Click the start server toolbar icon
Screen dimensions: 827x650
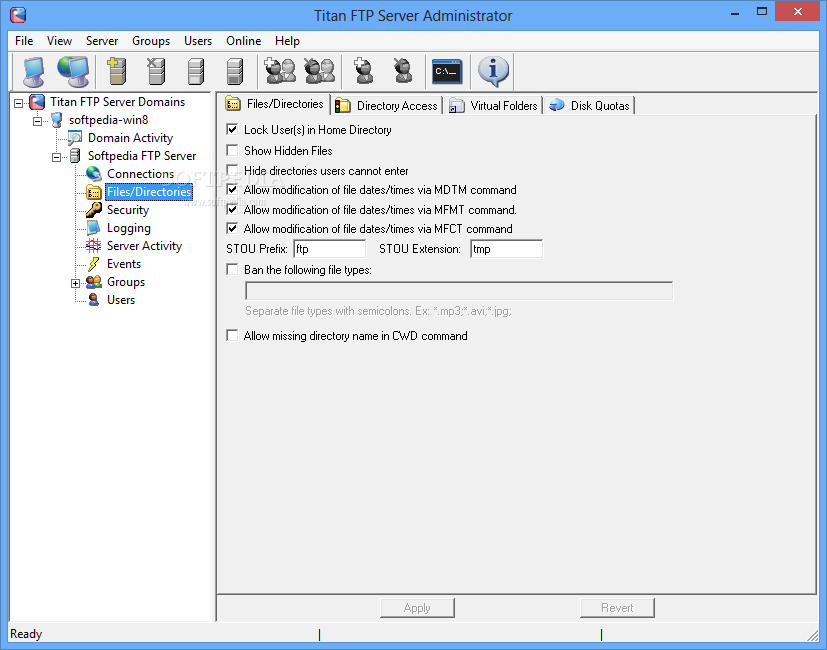196,71
